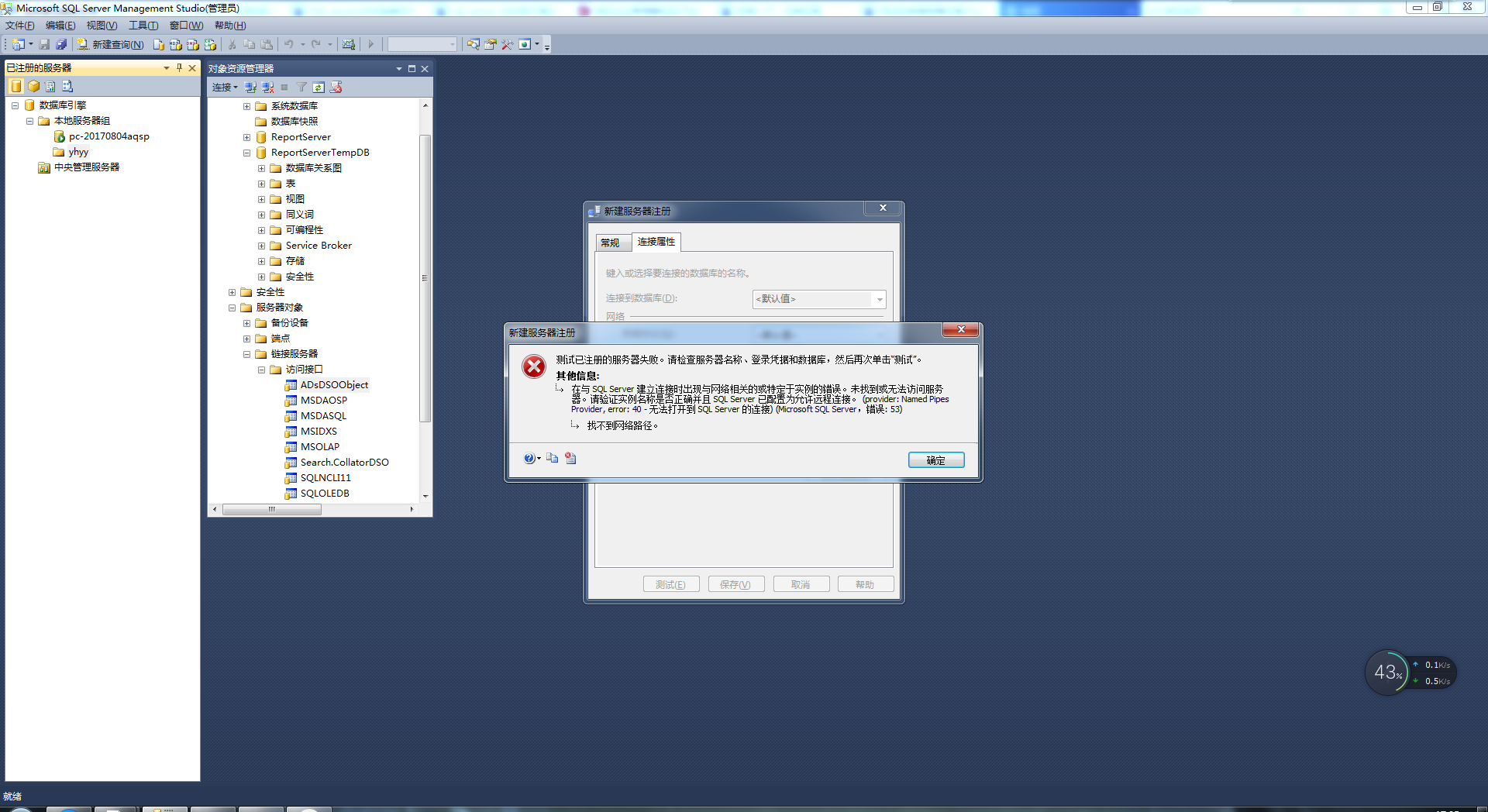Click the Undo arrow toolbar icon
The height and width of the screenshot is (812, 1488).
pyautogui.click(x=289, y=45)
